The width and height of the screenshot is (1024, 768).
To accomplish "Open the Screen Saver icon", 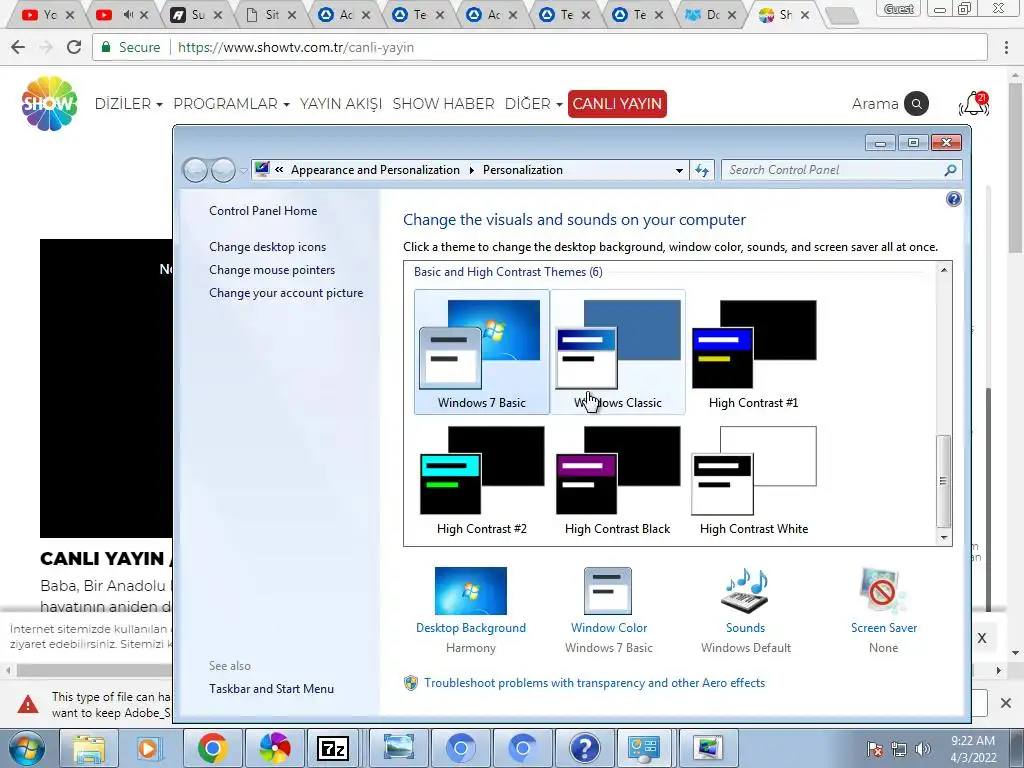I will [x=883, y=590].
